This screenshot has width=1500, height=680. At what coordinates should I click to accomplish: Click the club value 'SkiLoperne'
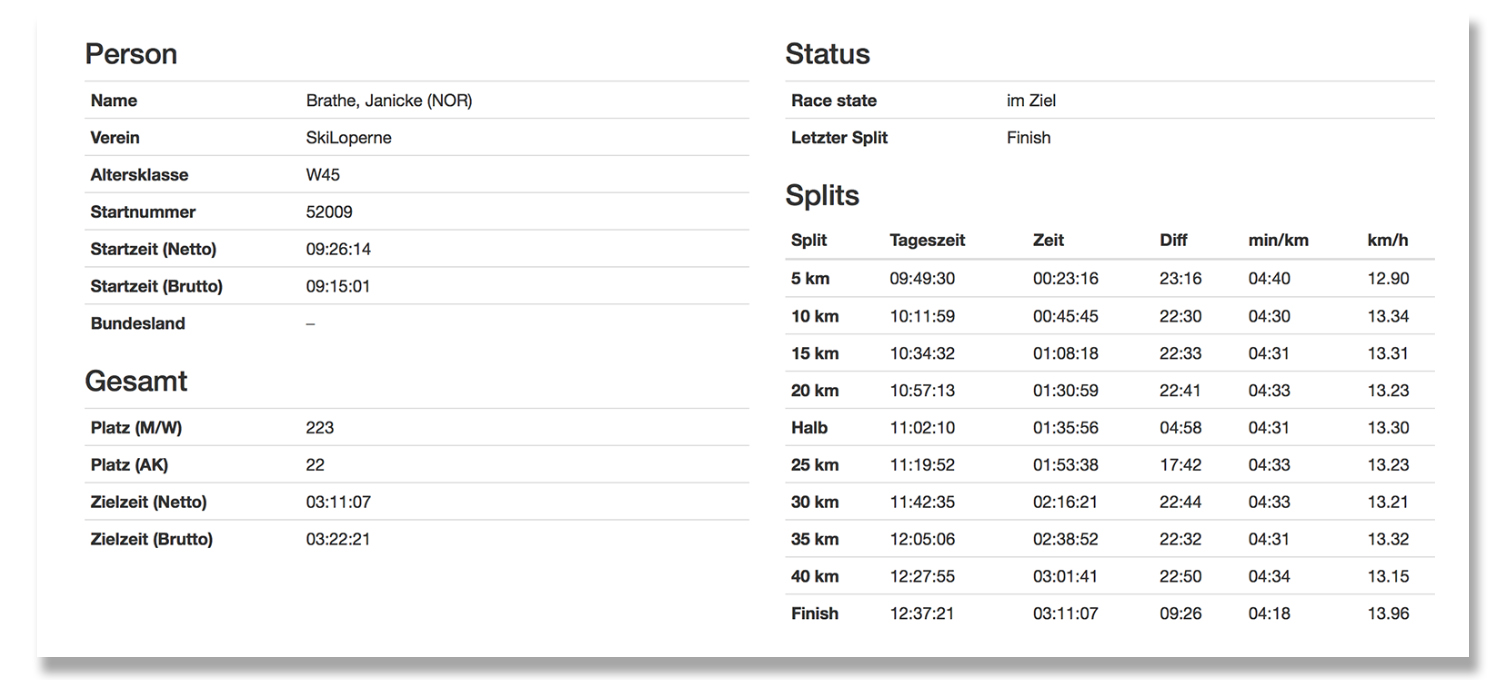click(x=348, y=138)
